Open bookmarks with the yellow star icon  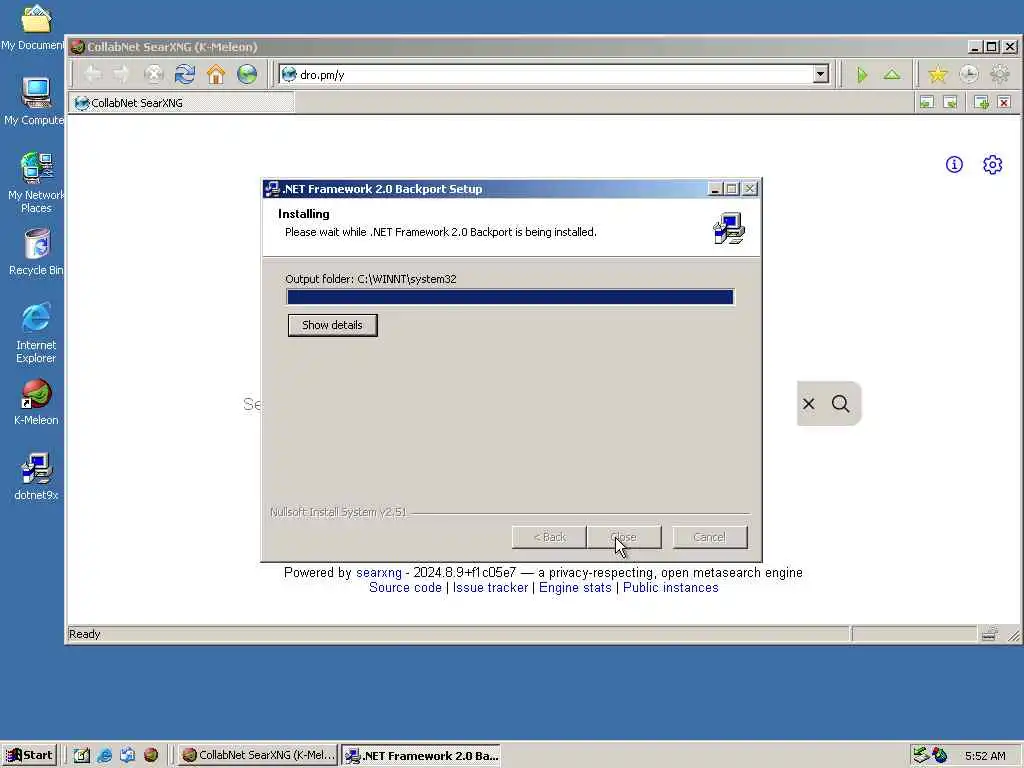point(938,74)
